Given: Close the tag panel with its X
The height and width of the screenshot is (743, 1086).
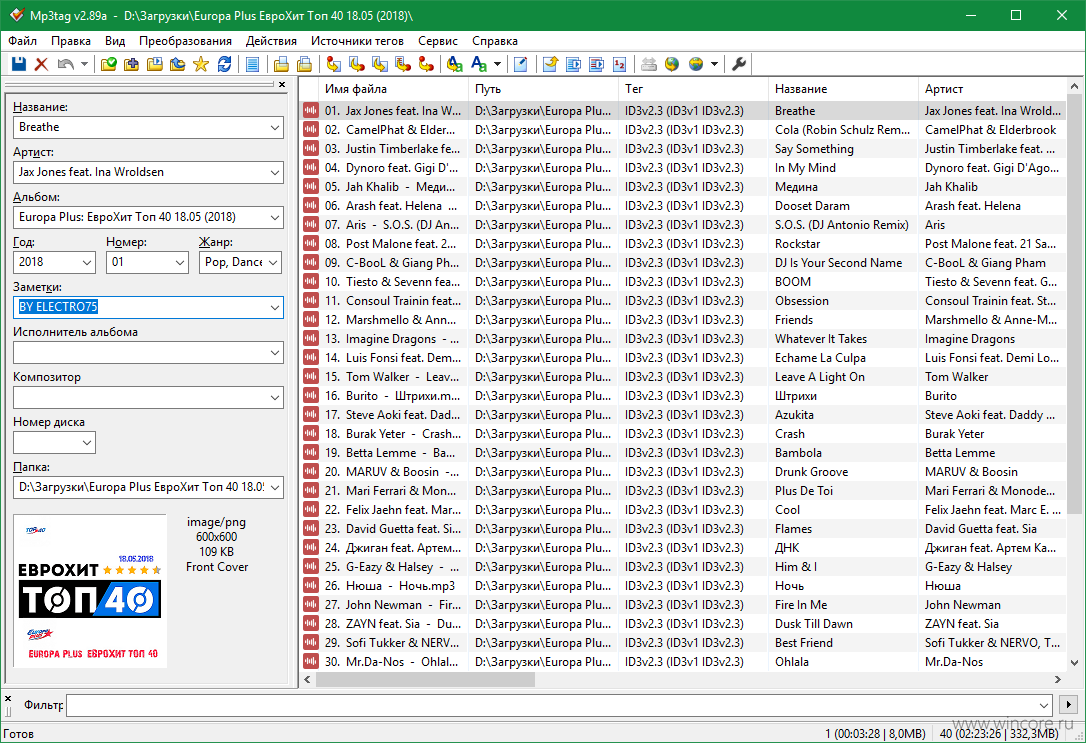Looking at the screenshot, I should pyautogui.click(x=282, y=84).
